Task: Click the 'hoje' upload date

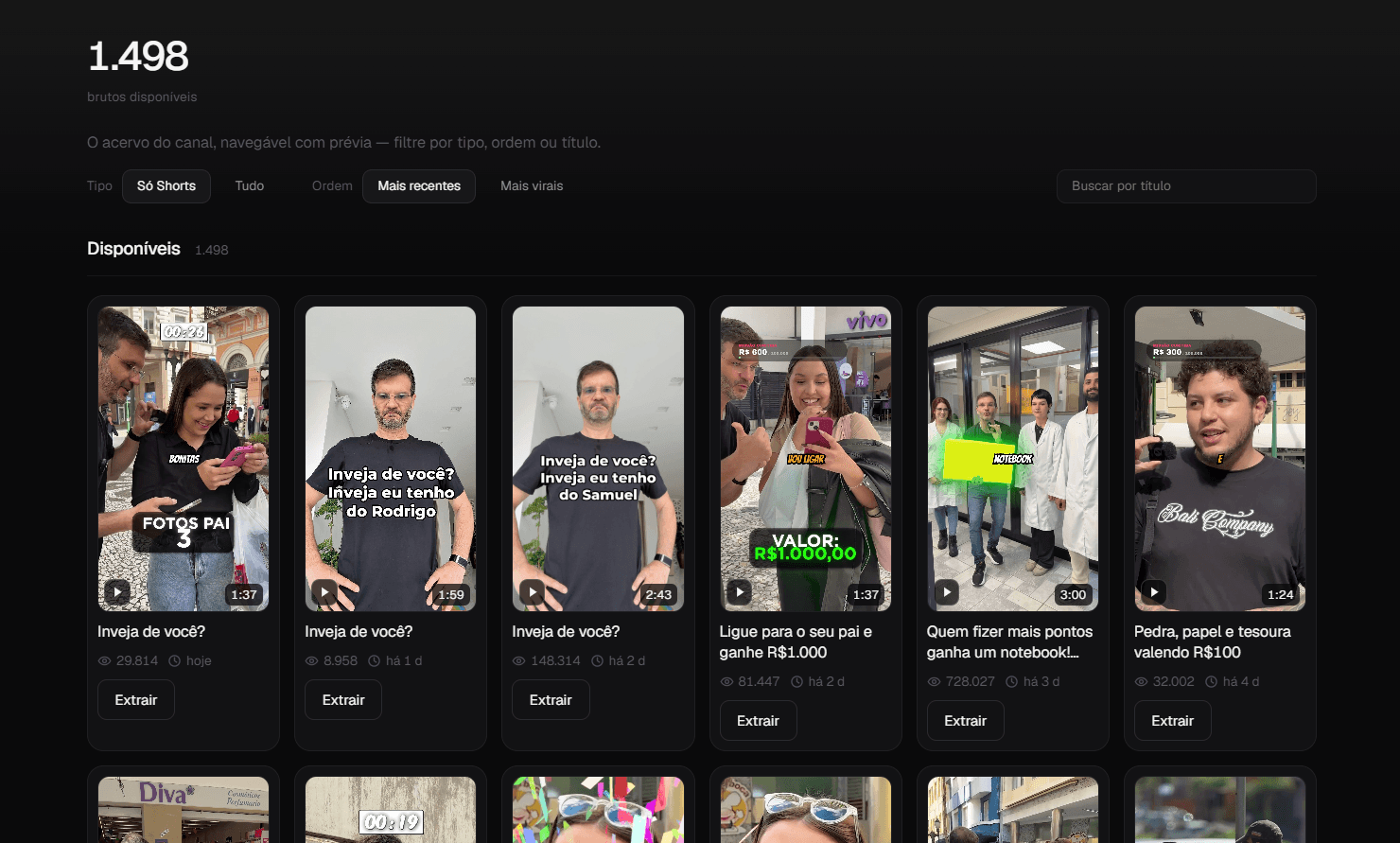Action: coord(199,660)
